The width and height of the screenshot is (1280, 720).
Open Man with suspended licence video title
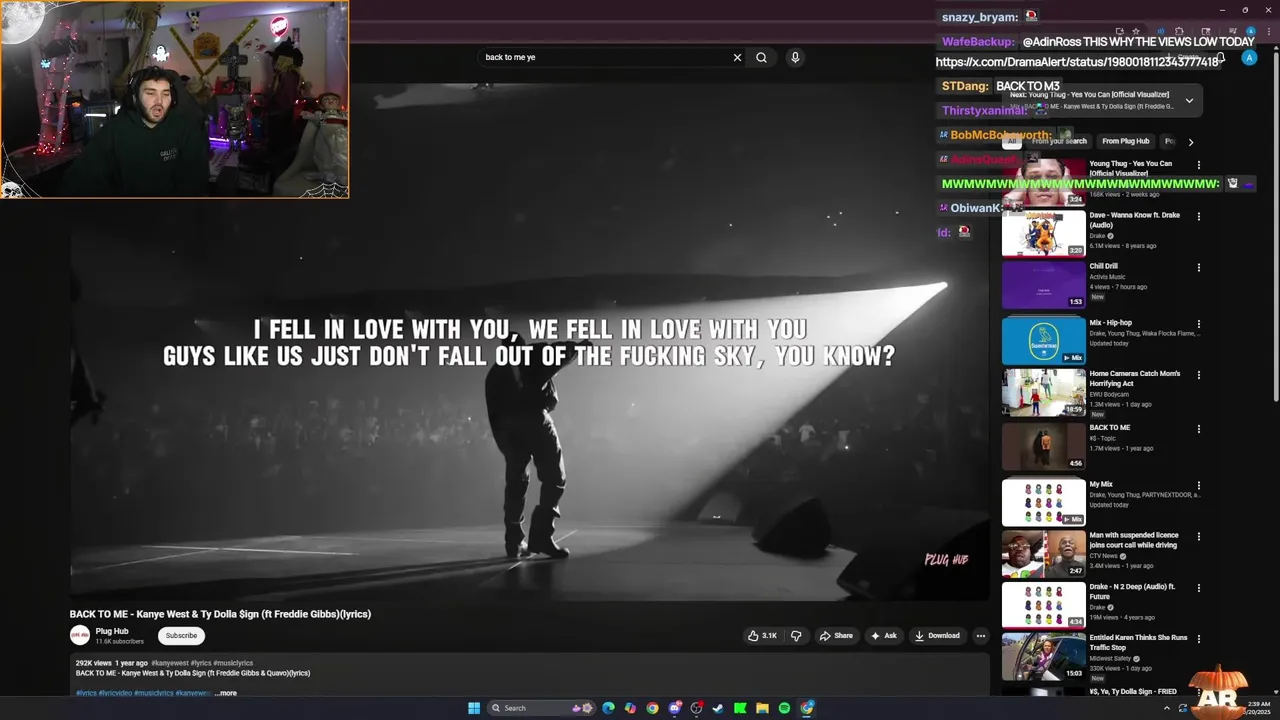pyautogui.click(x=1134, y=540)
